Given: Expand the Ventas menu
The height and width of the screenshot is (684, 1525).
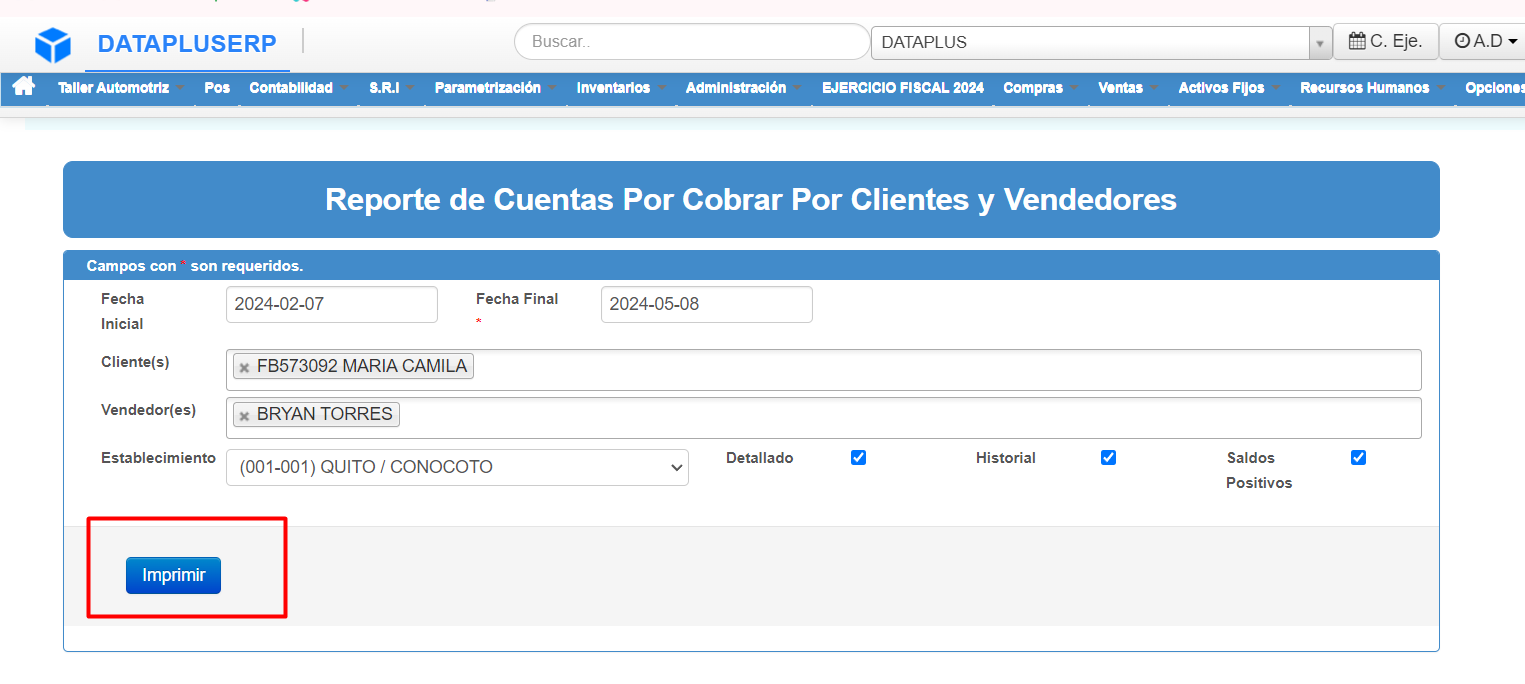Looking at the screenshot, I should coord(1128,88).
